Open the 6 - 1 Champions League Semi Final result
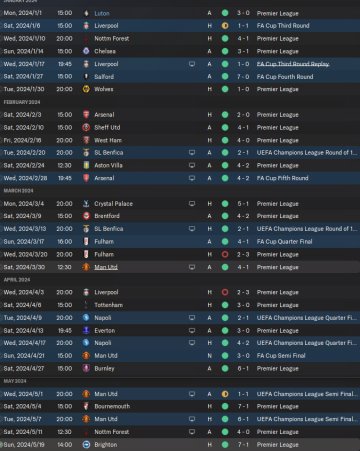This screenshot has height=451, width=360. click(243, 419)
